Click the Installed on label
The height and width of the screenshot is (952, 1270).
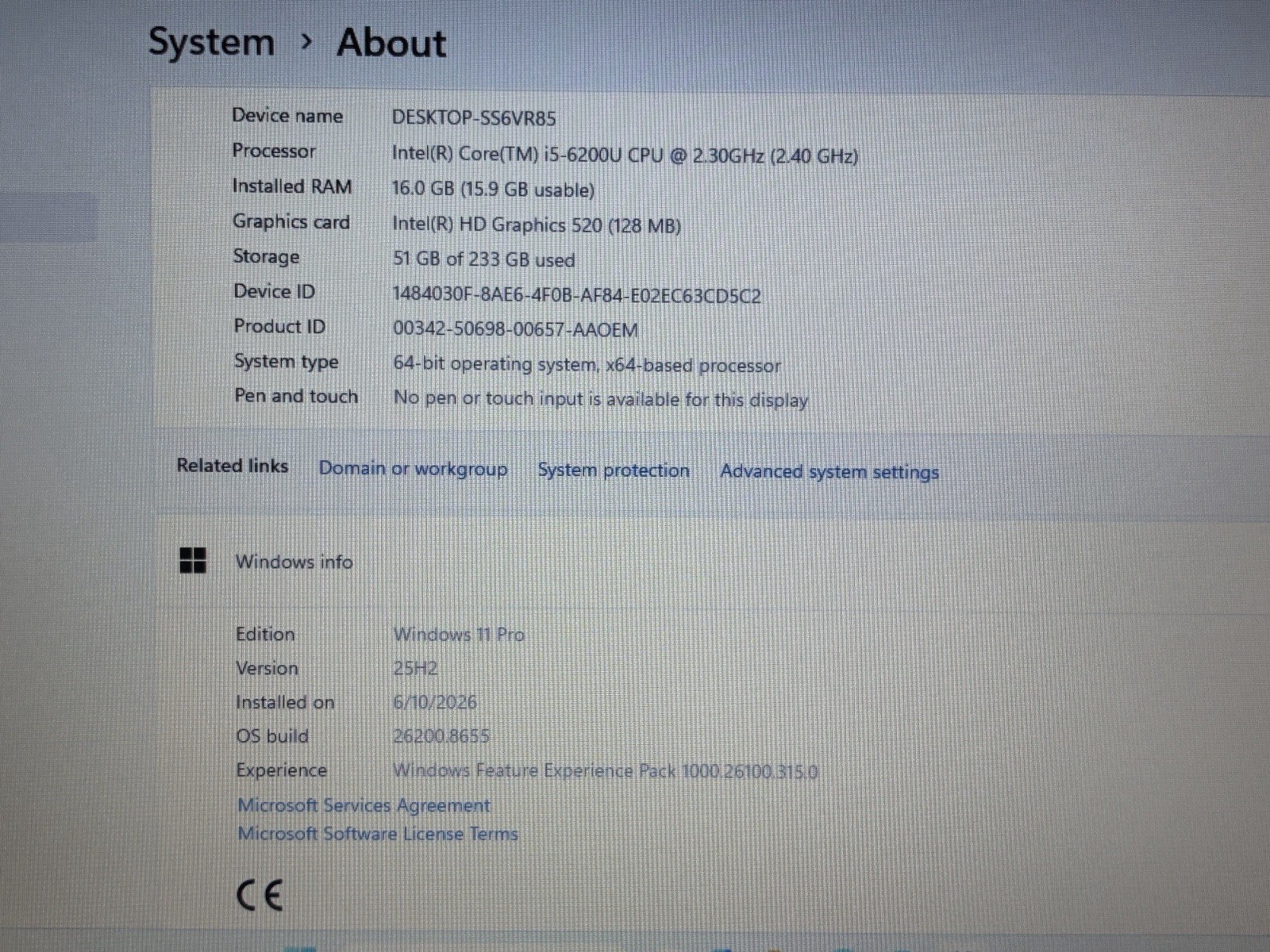285,702
